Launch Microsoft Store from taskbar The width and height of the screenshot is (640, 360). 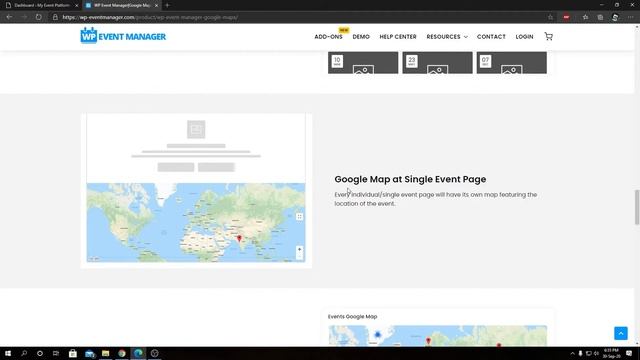(x=73, y=353)
